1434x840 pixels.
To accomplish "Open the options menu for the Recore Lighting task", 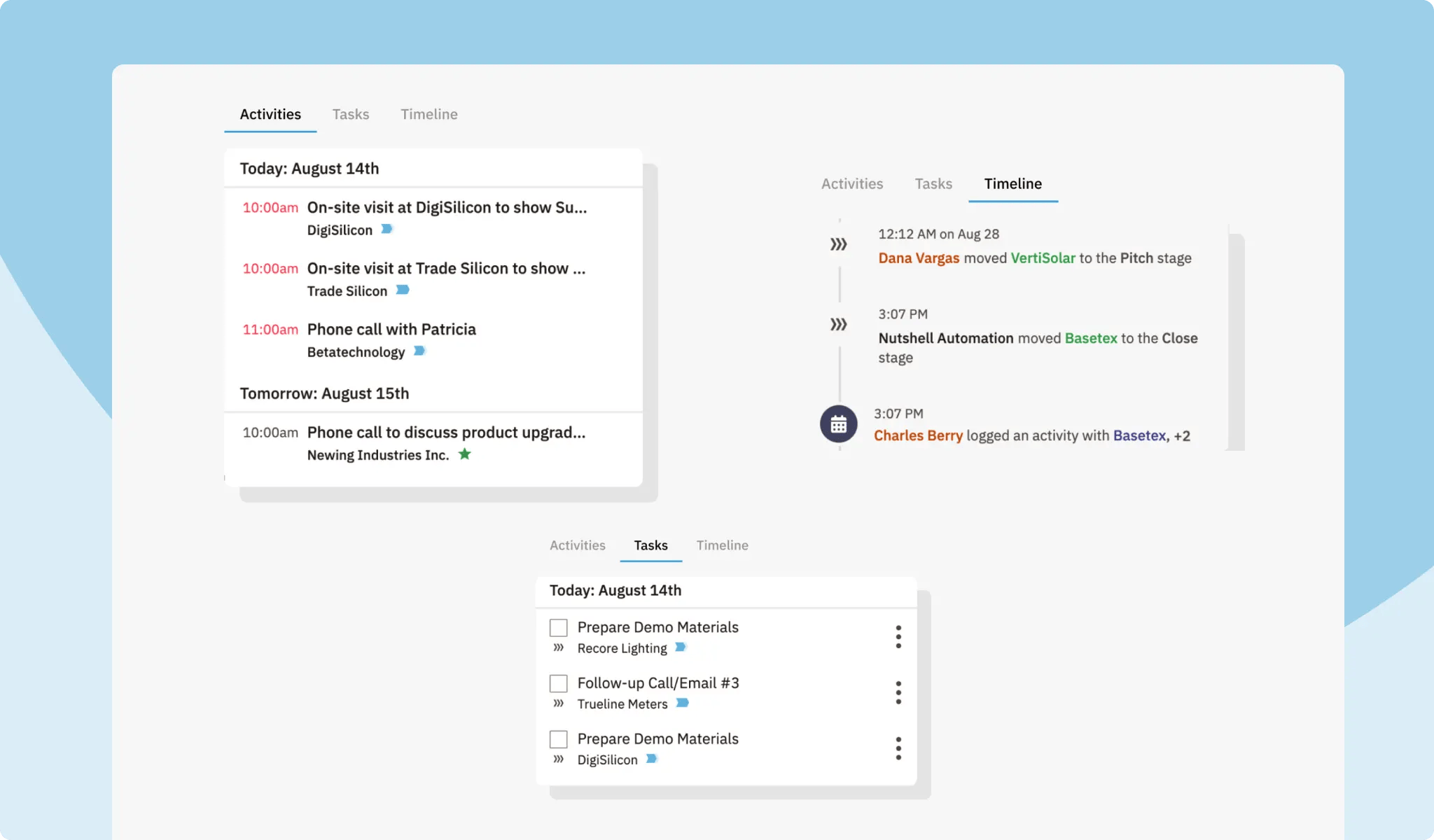I will pyautogui.click(x=898, y=636).
